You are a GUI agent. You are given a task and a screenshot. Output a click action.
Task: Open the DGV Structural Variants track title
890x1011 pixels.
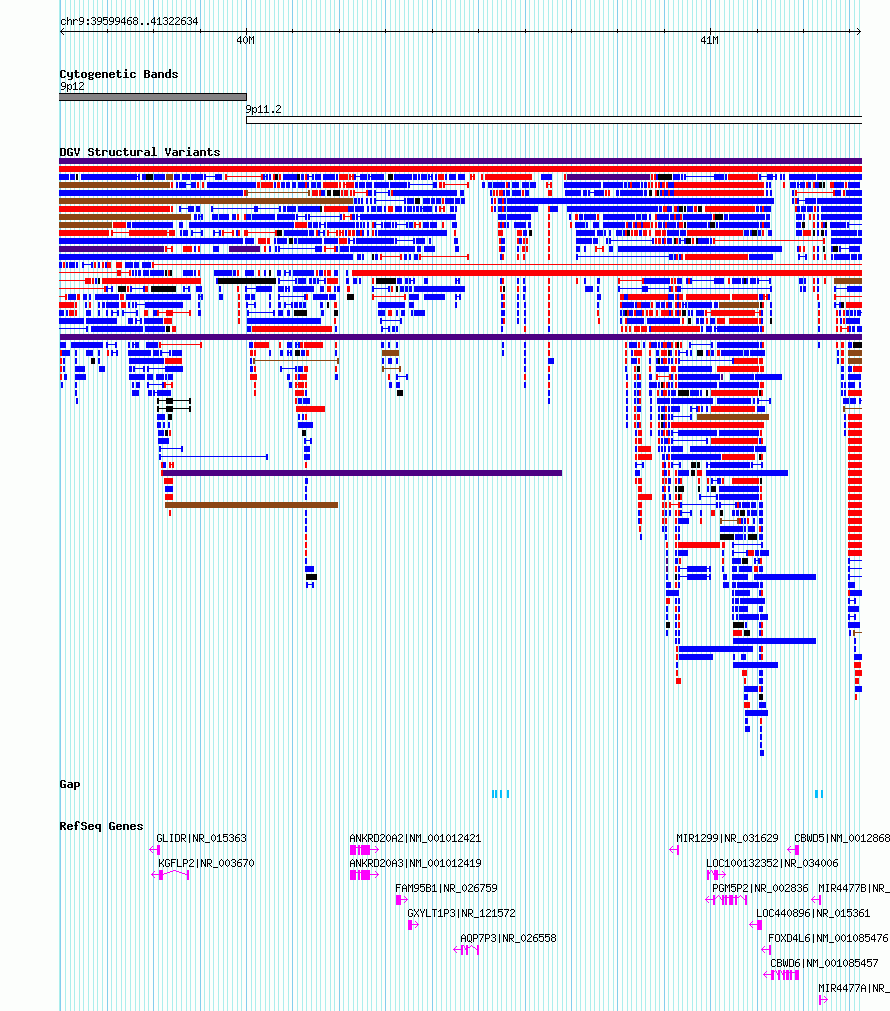pyautogui.click(x=140, y=152)
